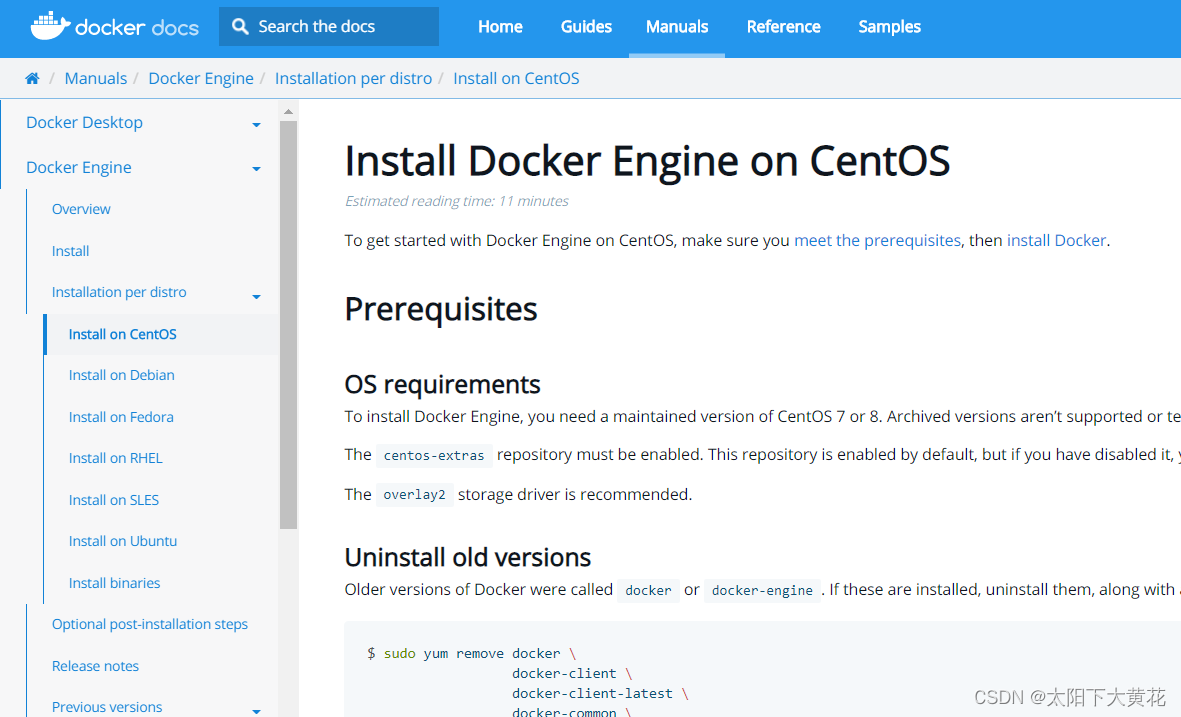
Task: Open Installation per distro sidebar item
Action: (119, 291)
